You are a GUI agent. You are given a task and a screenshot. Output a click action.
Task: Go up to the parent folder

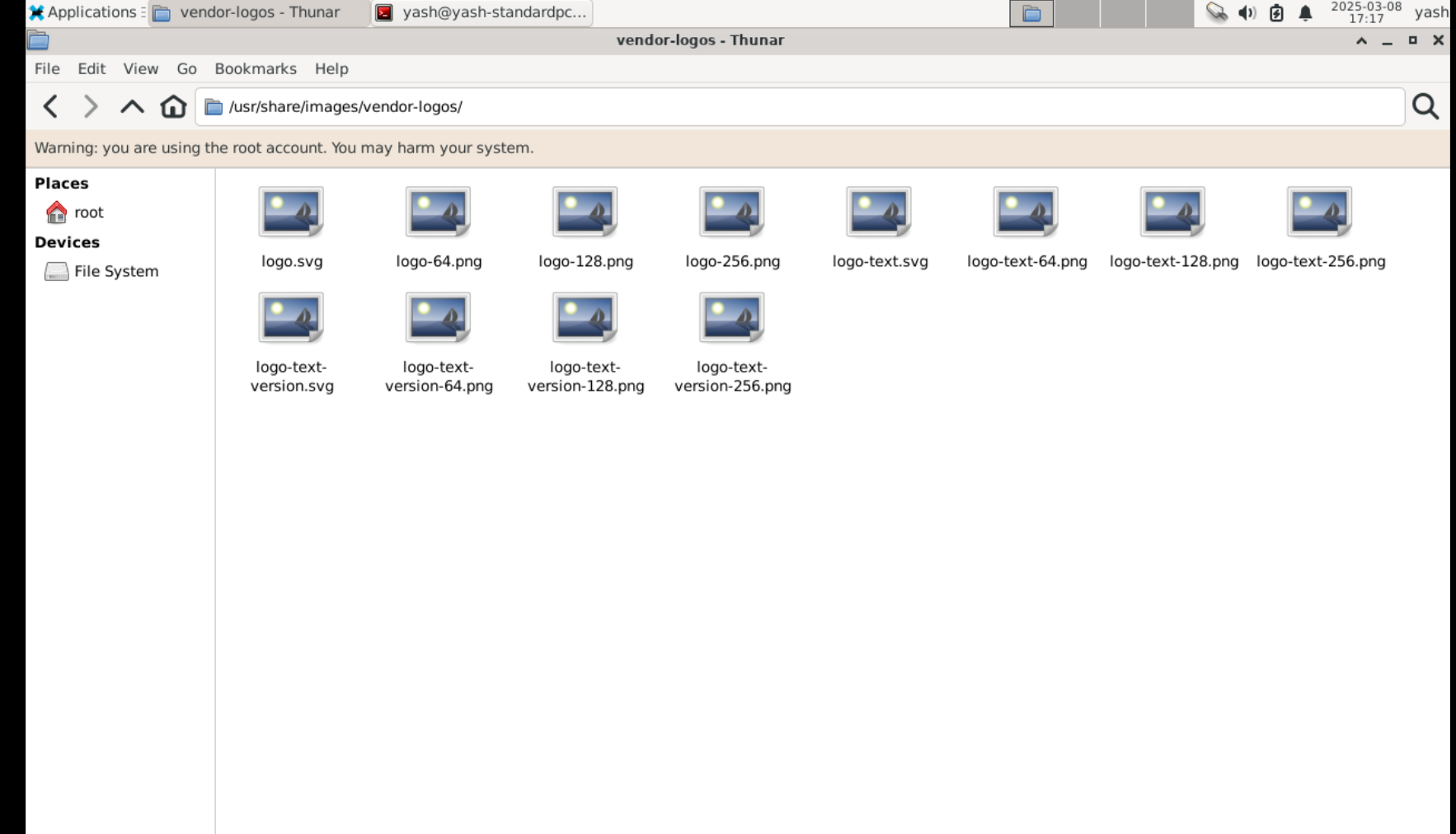[132, 106]
